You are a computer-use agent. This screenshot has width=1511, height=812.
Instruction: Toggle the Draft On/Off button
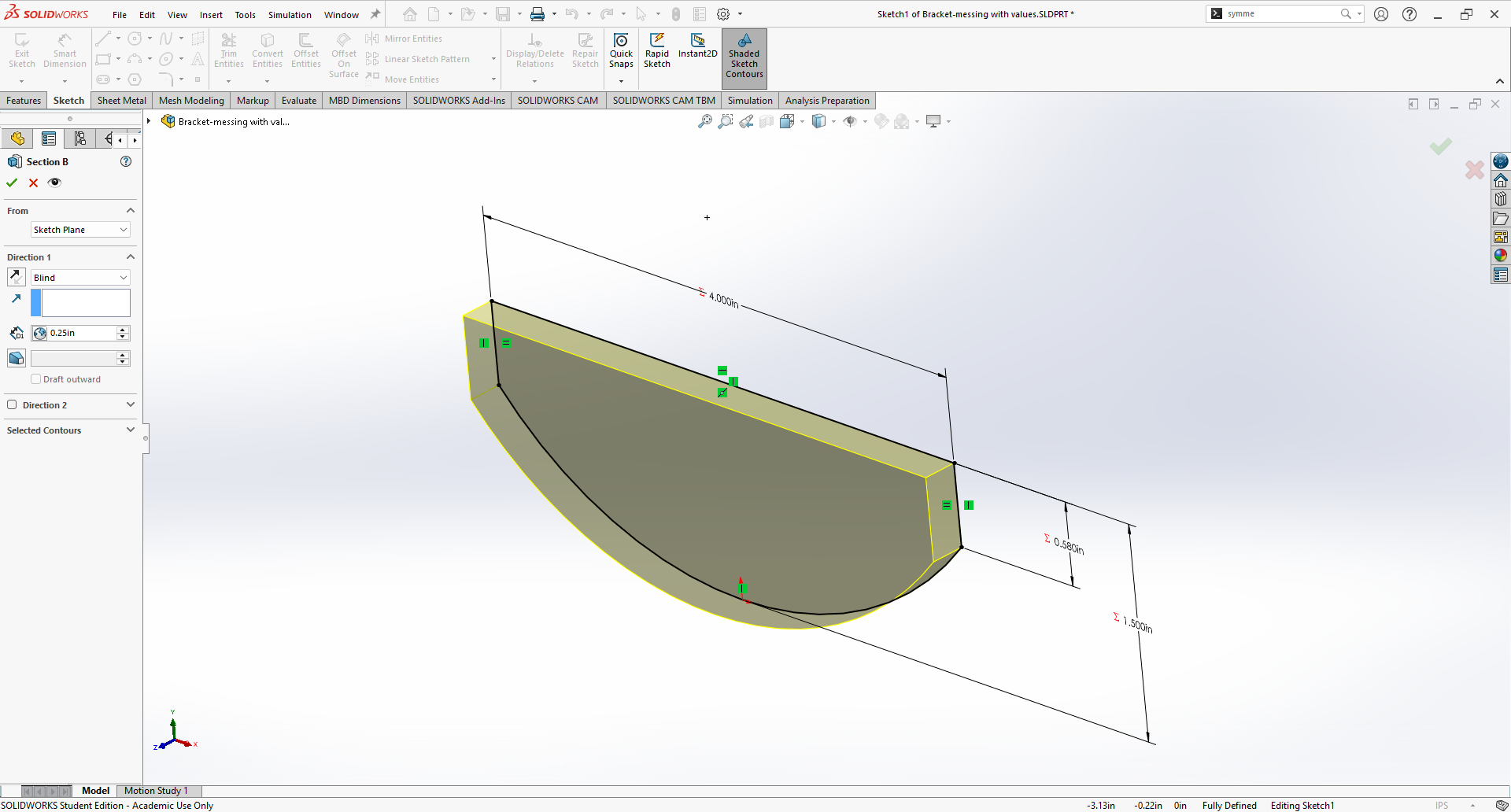[16, 358]
